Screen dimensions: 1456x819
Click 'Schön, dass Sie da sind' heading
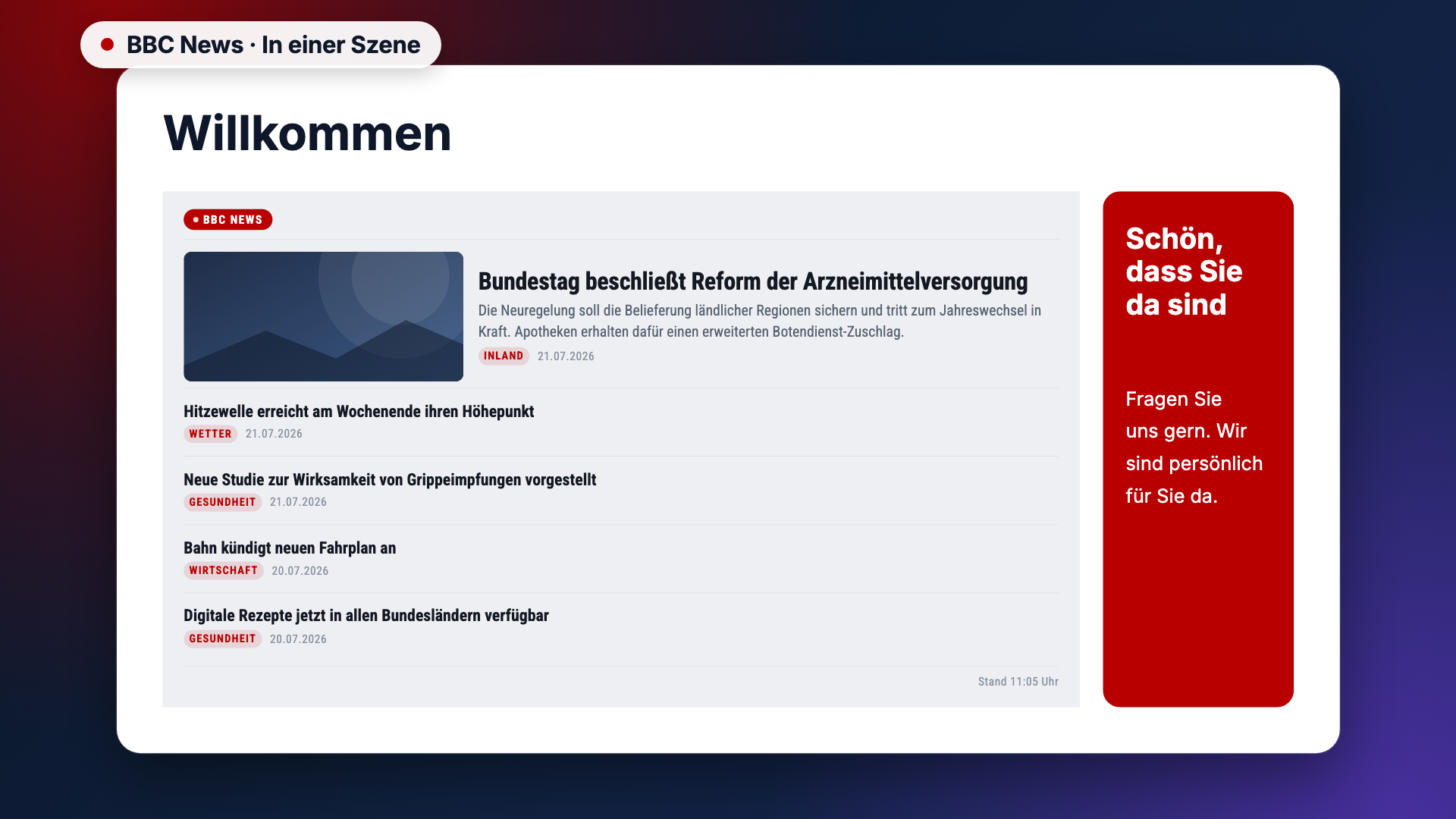pos(1184,271)
